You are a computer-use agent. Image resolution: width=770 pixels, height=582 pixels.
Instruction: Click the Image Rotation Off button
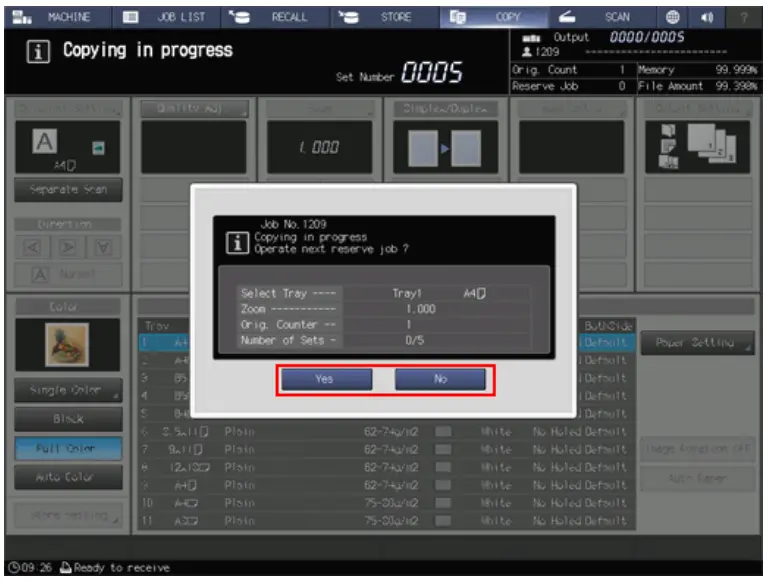pos(697,449)
